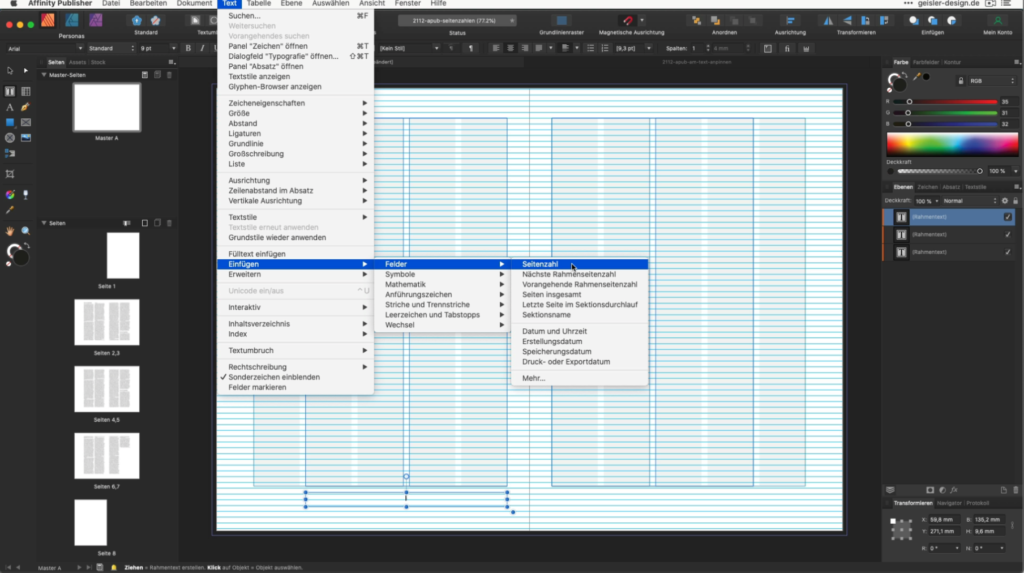The width and height of the screenshot is (1024, 573).
Task: Select the Picture Frame Rectangle tool
Action: point(25,122)
